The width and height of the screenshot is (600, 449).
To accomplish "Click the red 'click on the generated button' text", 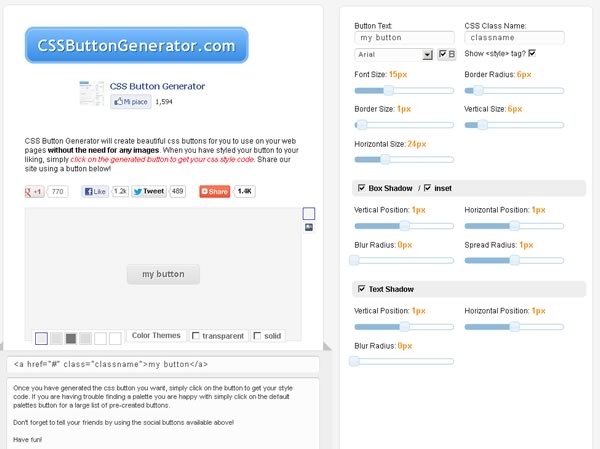I will tap(162, 159).
